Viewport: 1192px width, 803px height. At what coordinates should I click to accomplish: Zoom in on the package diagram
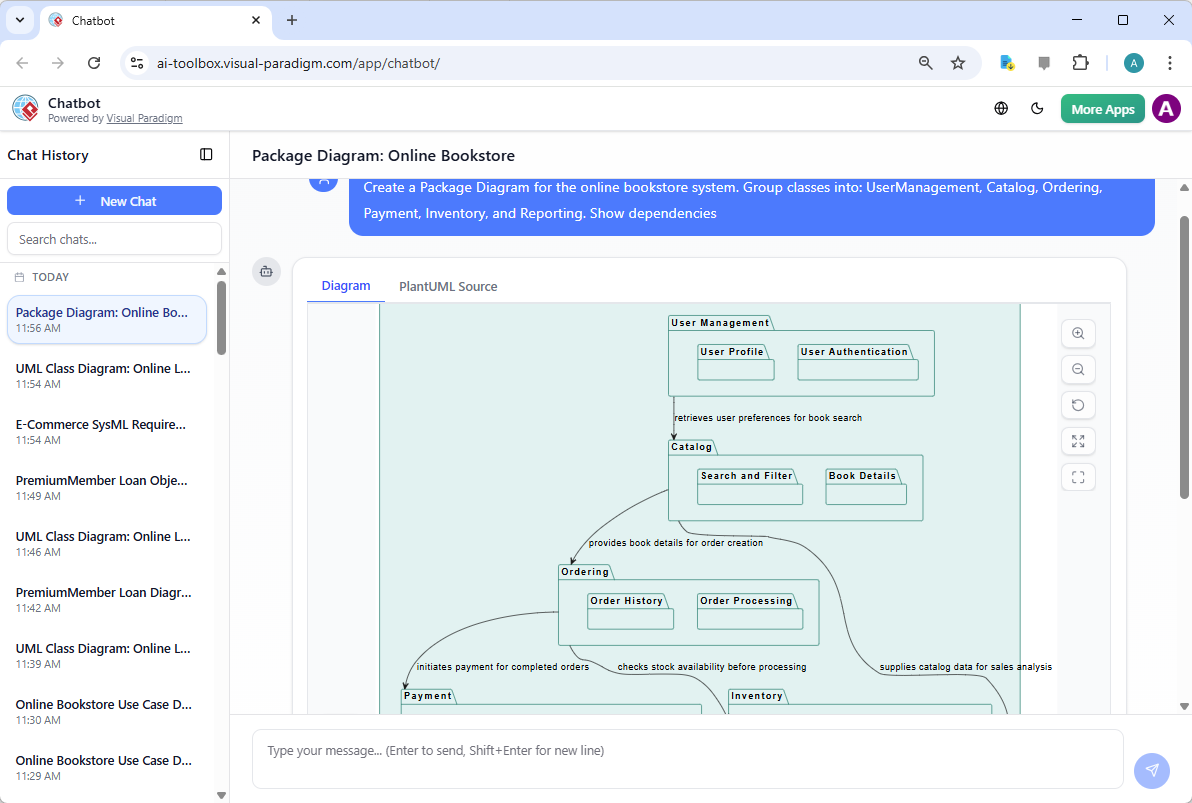(1078, 334)
